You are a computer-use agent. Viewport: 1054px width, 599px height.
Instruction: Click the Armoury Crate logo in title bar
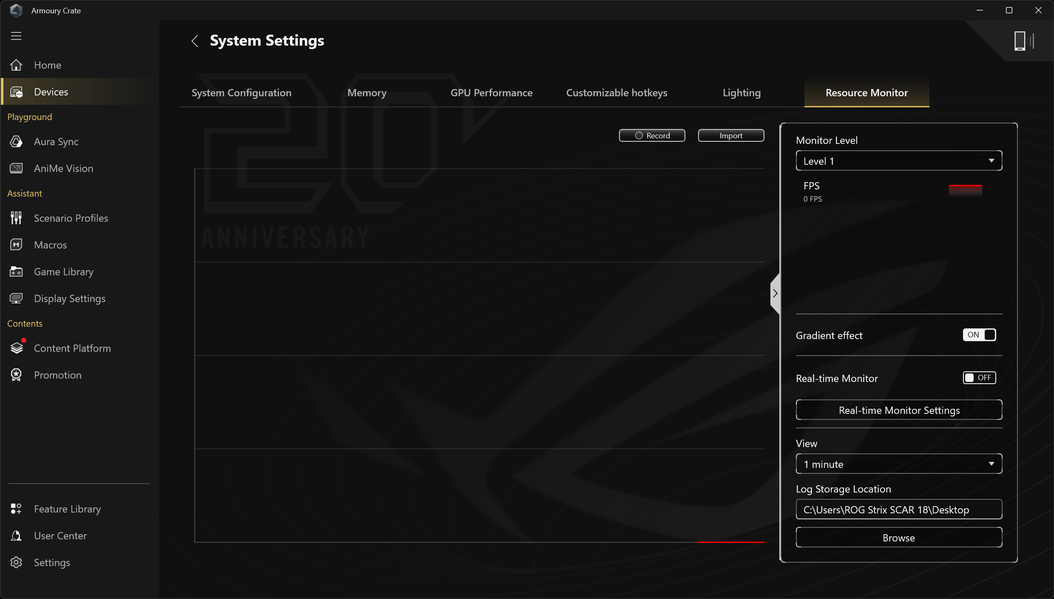[x=16, y=10]
